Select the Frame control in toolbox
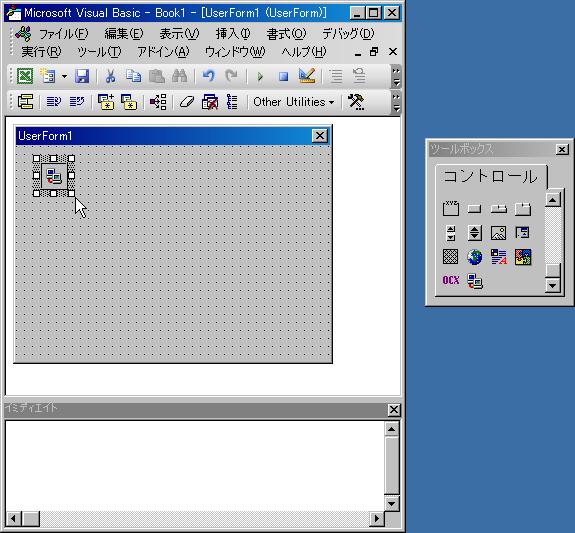 (x=451, y=208)
